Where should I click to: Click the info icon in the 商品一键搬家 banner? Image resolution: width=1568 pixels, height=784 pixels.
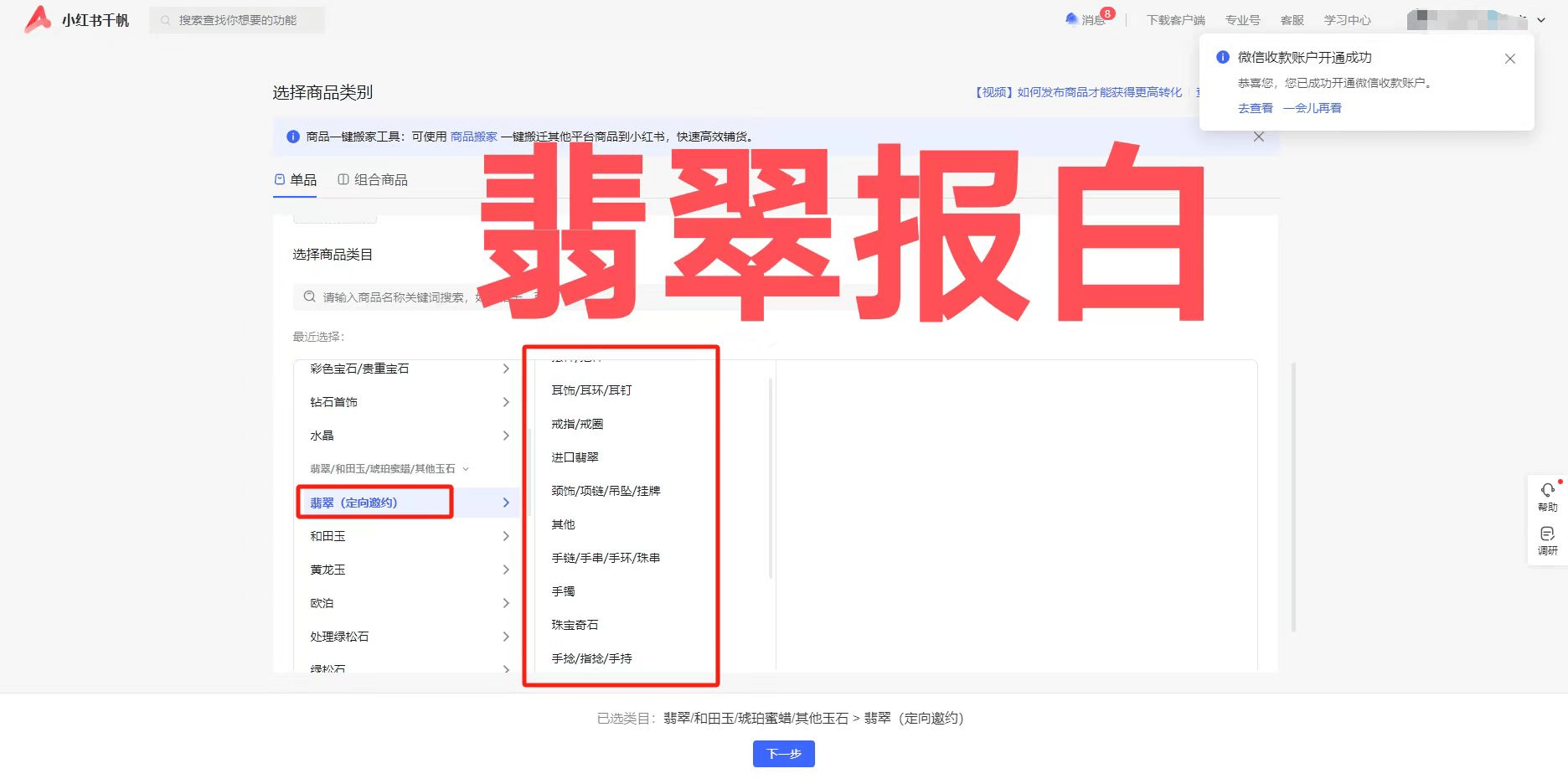(292, 136)
